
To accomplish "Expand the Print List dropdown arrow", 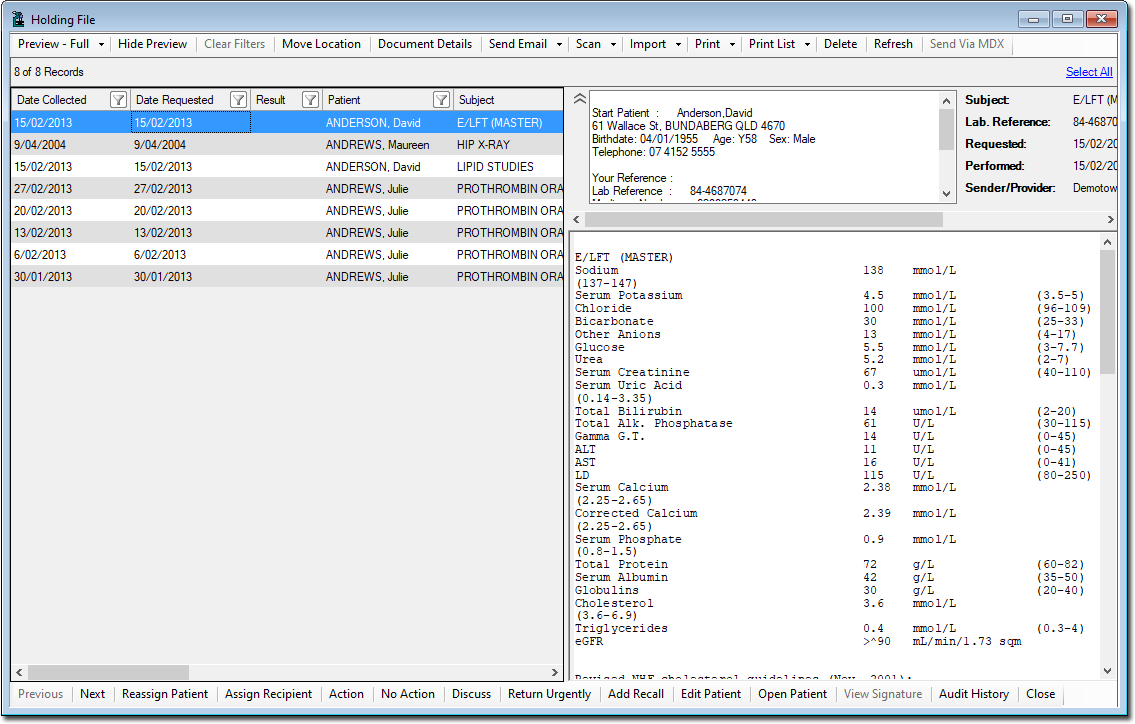I will click(807, 44).
